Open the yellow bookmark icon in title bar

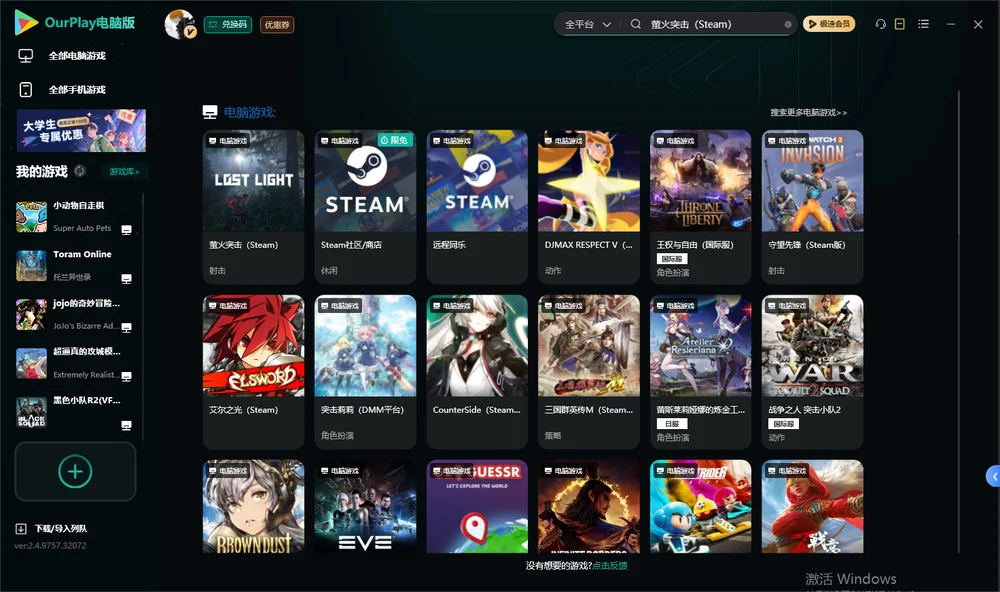[x=900, y=24]
